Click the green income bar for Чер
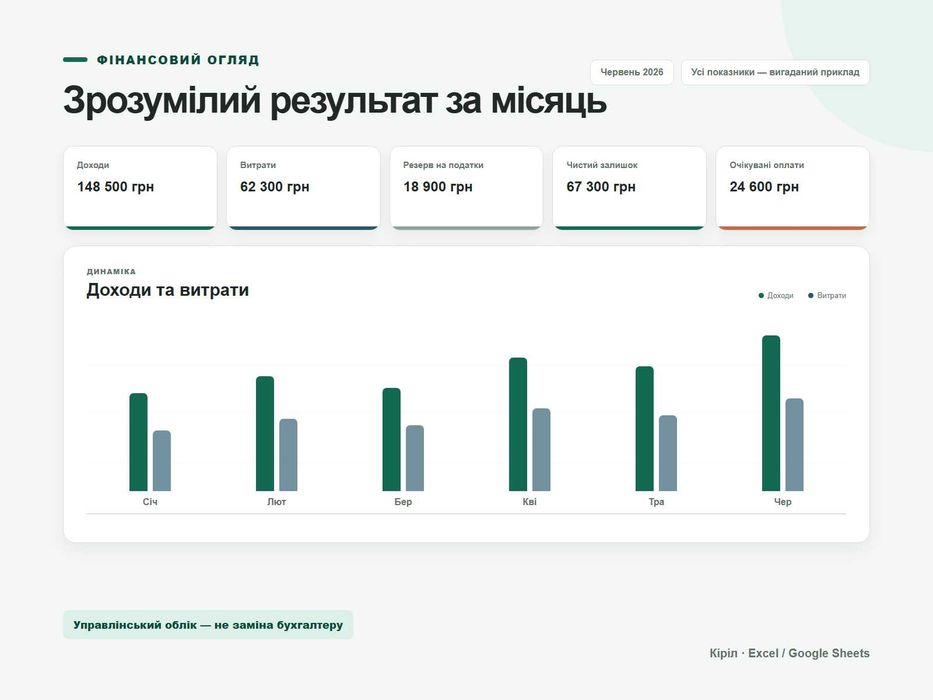 pyautogui.click(x=771, y=413)
